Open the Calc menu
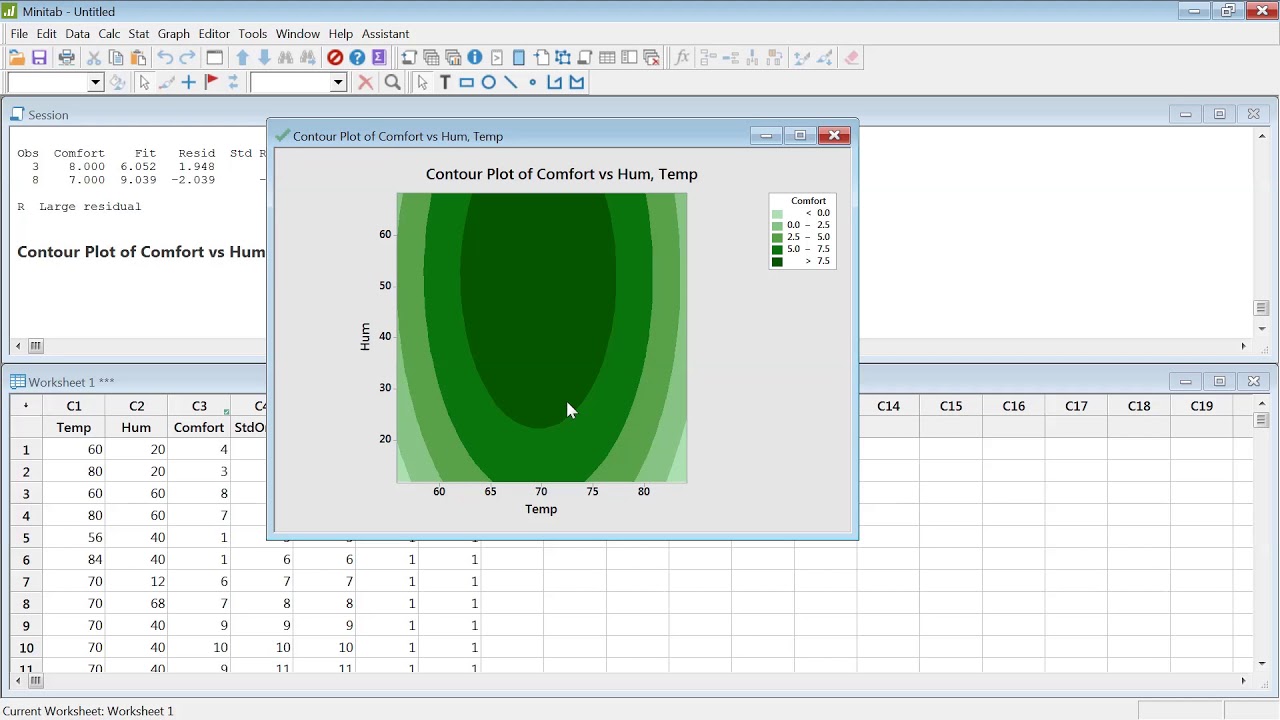 point(109,34)
